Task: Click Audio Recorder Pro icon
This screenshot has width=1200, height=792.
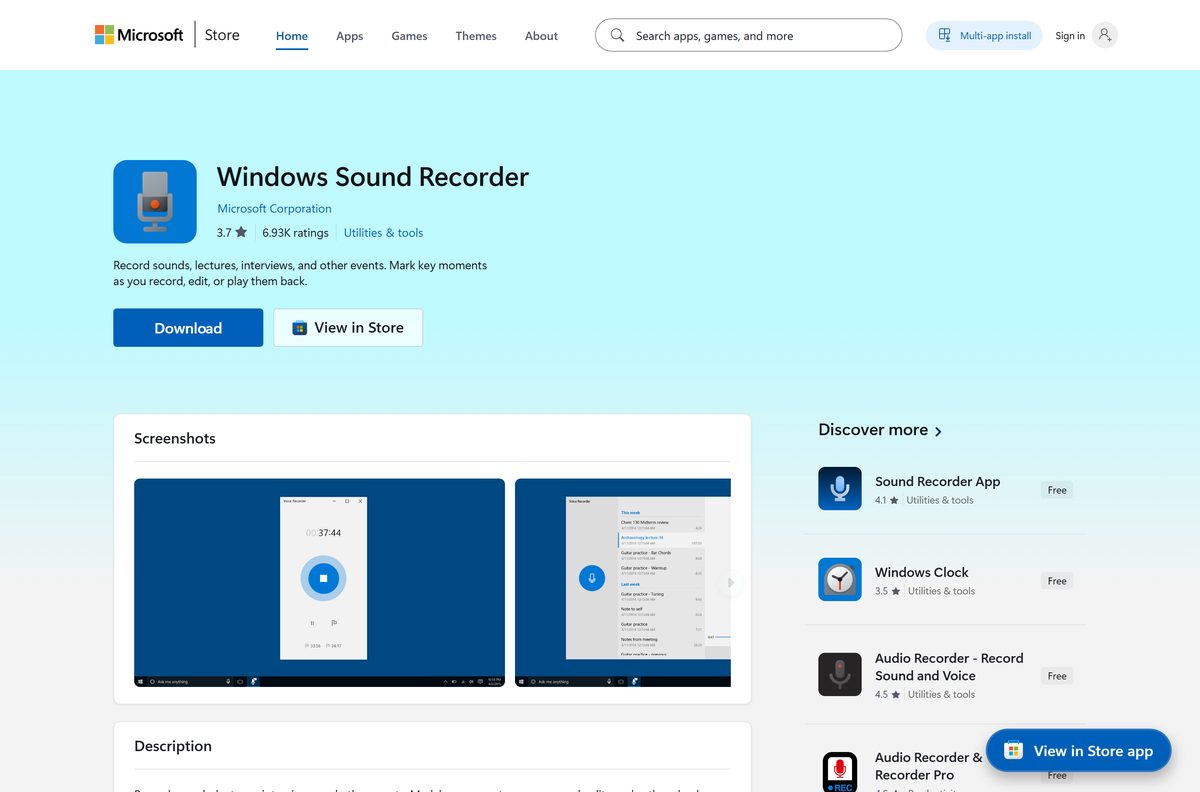Action: click(840, 773)
